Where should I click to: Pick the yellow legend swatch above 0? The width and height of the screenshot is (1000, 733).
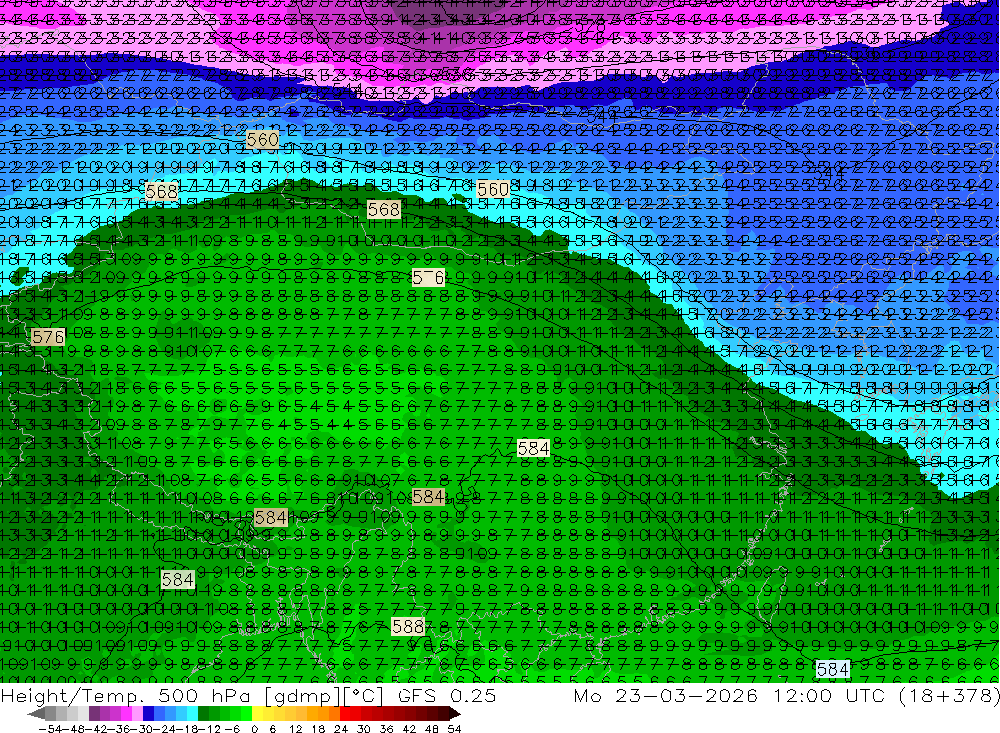[x=258, y=714]
